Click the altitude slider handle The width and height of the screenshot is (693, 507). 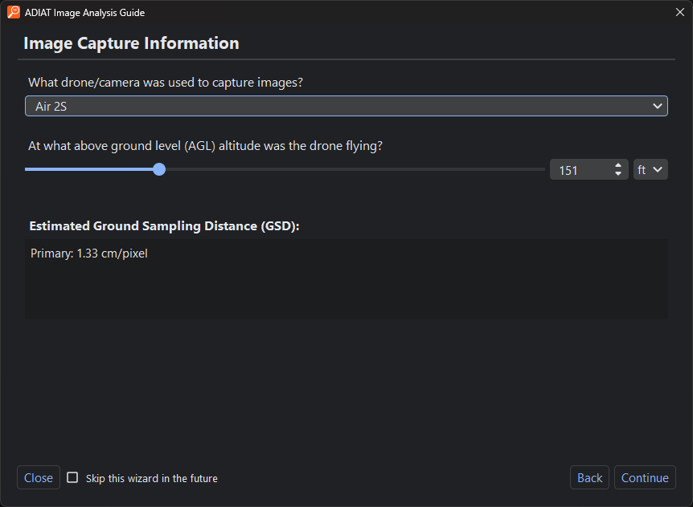[159, 170]
